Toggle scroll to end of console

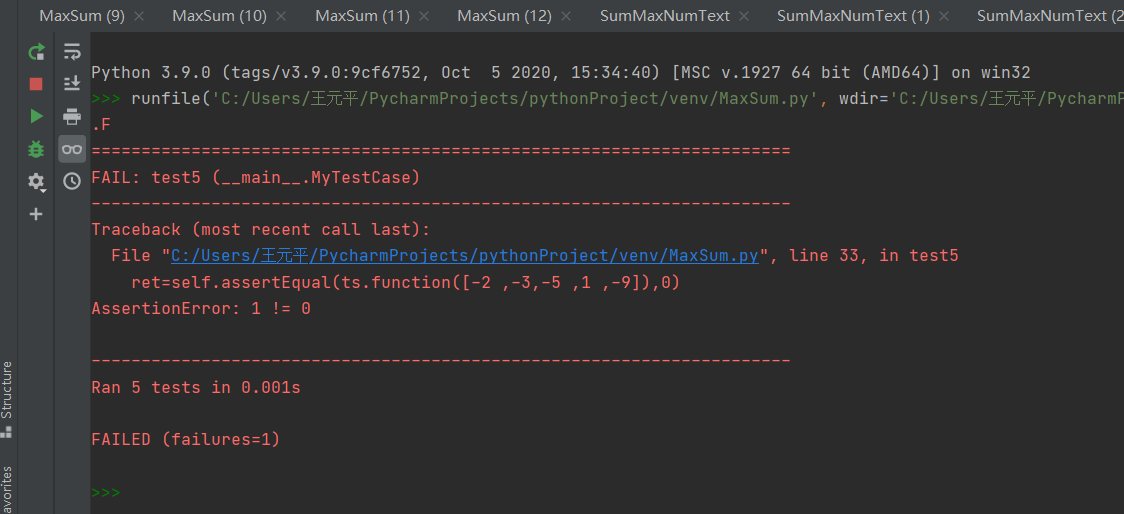coord(72,84)
